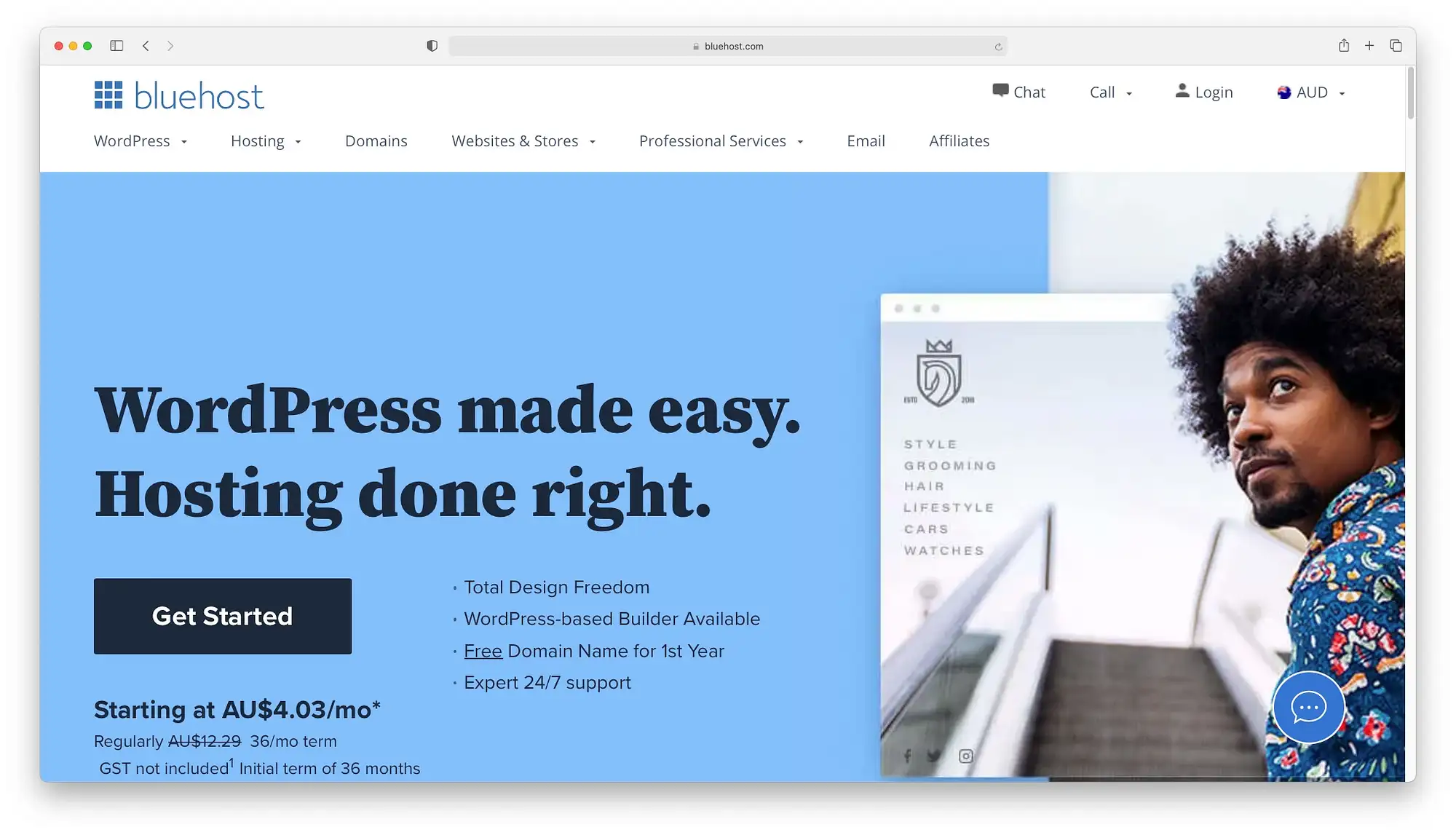Expand the Websites & Stores dropdown
The height and width of the screenshot is (835, 1456).
523,141
